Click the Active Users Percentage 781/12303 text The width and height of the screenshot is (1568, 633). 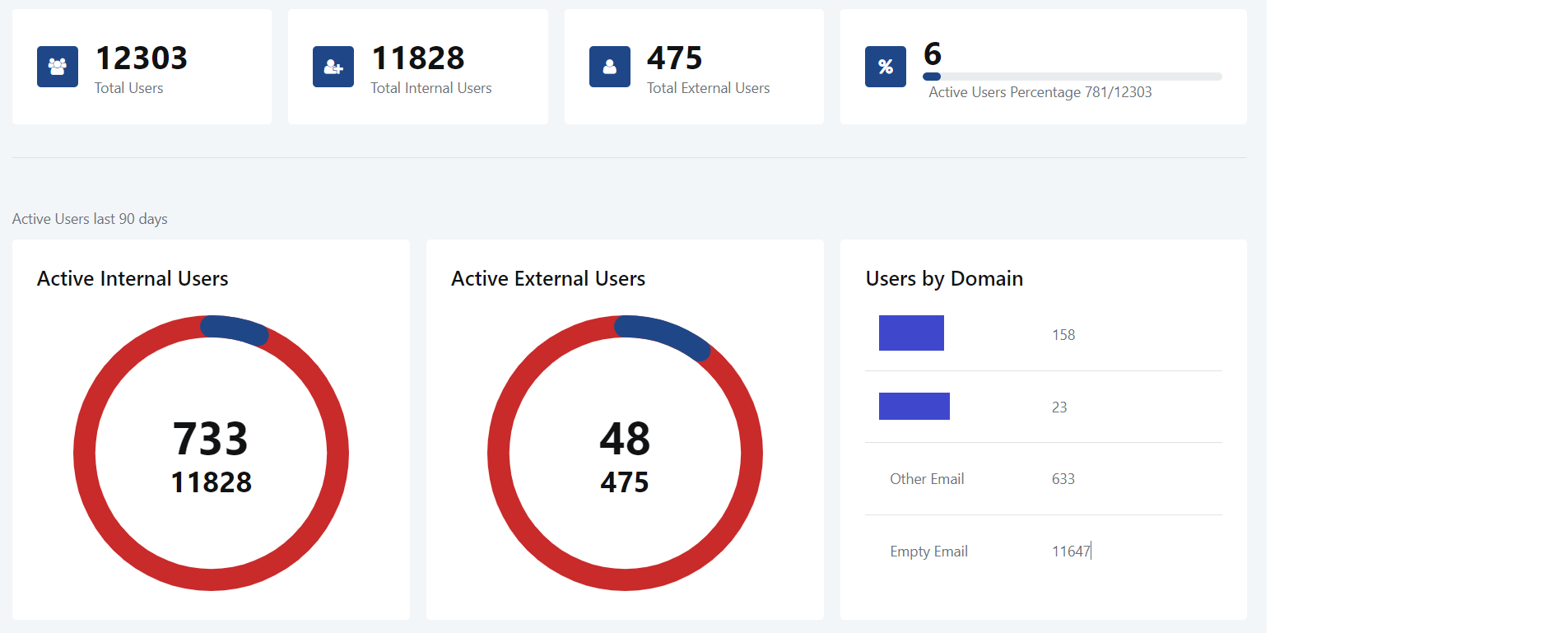point(1040,92)
